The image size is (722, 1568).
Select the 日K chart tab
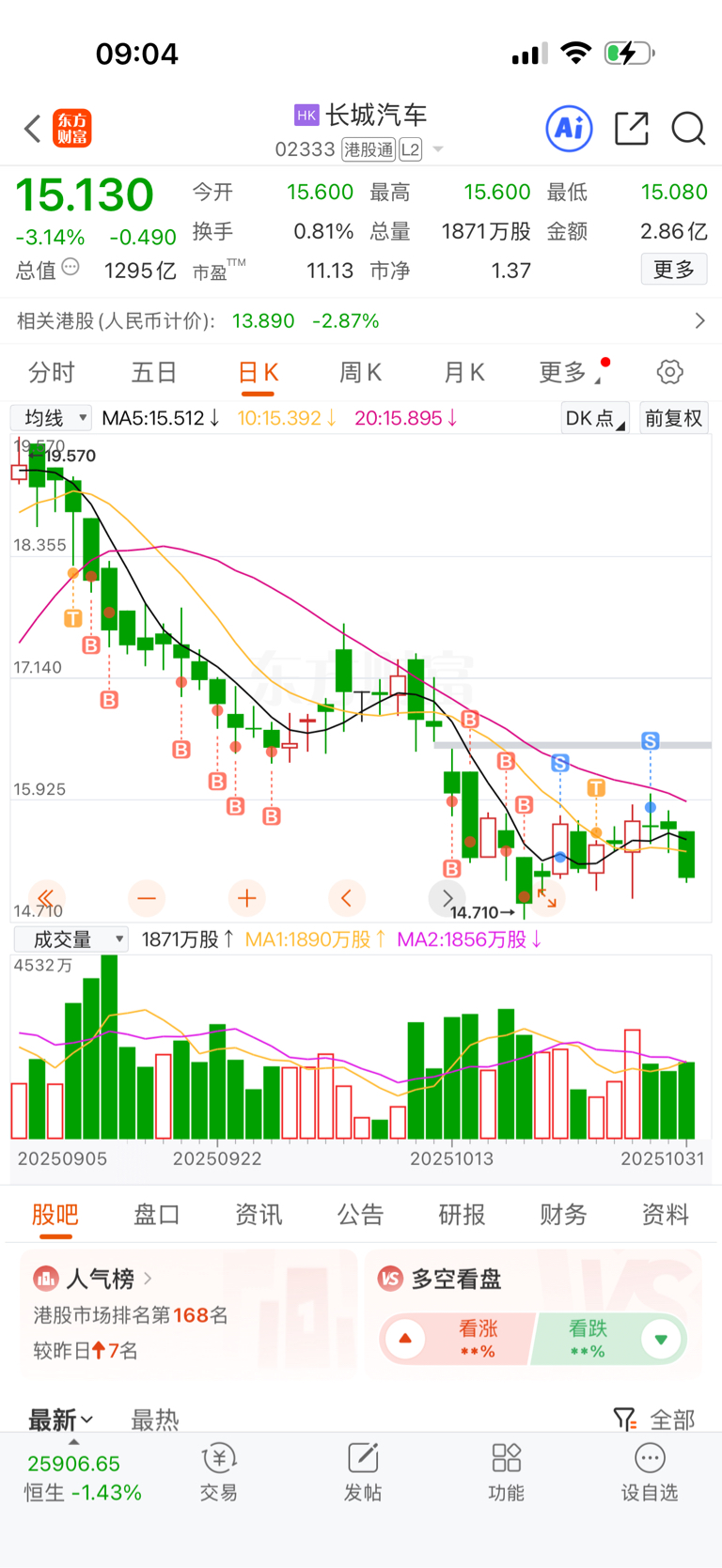coord(258,372)
